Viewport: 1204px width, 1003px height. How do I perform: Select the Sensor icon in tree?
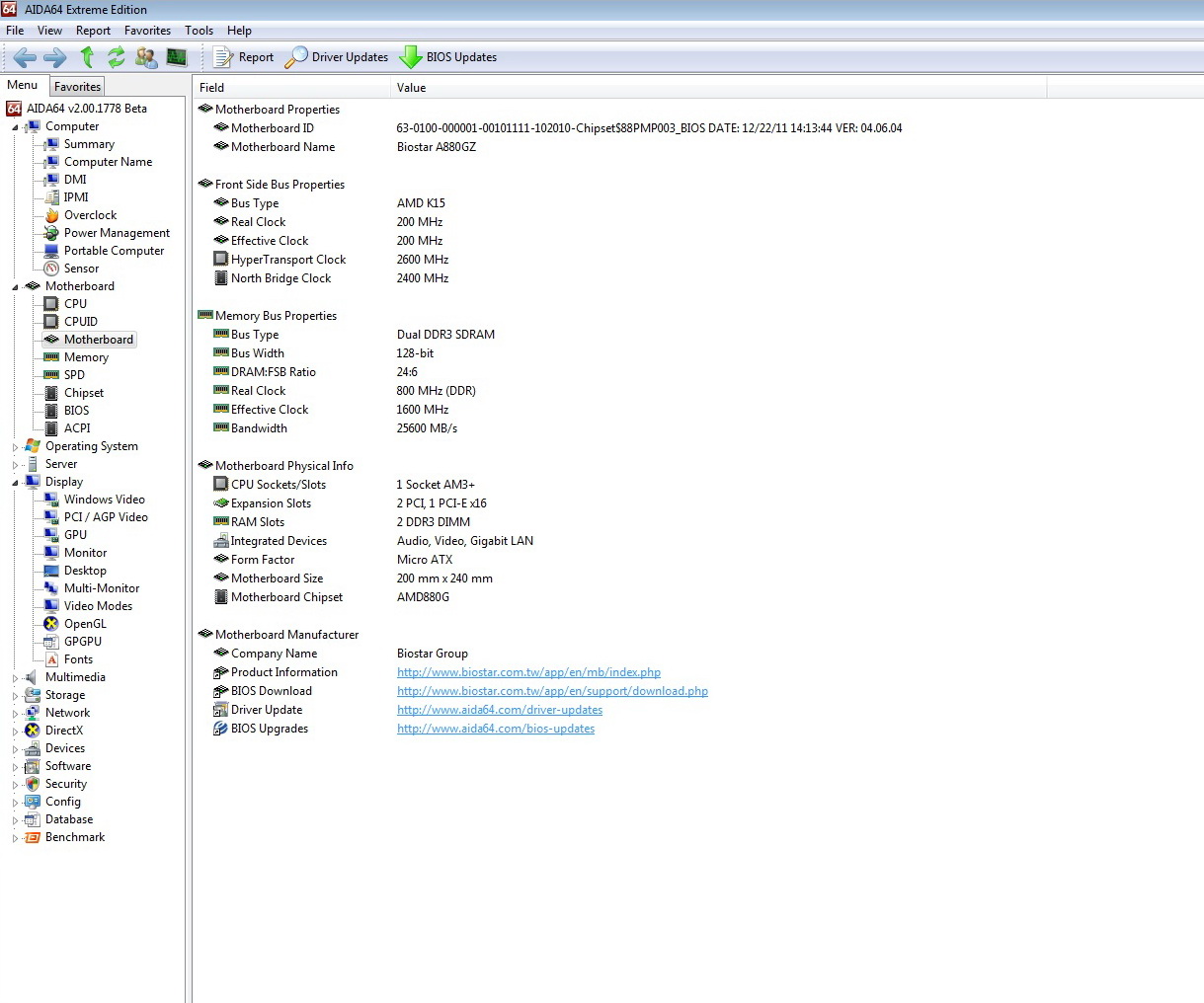[51, 269]
